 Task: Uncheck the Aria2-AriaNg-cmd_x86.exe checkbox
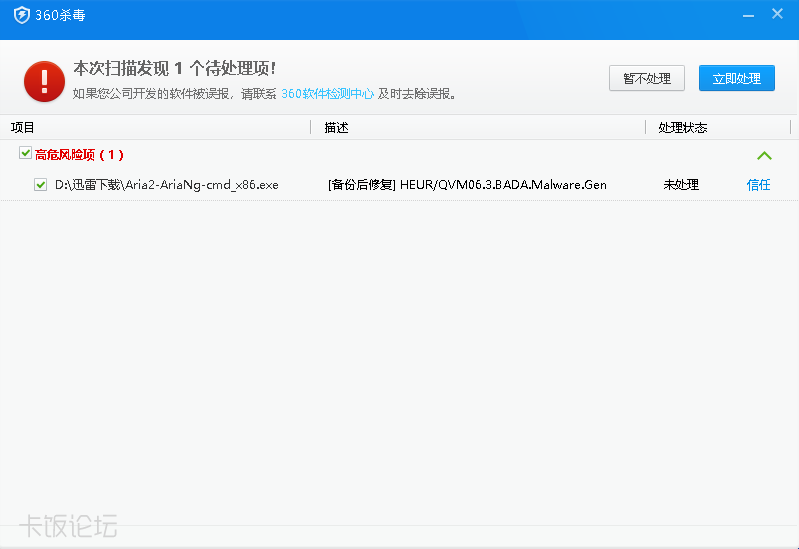41,185
